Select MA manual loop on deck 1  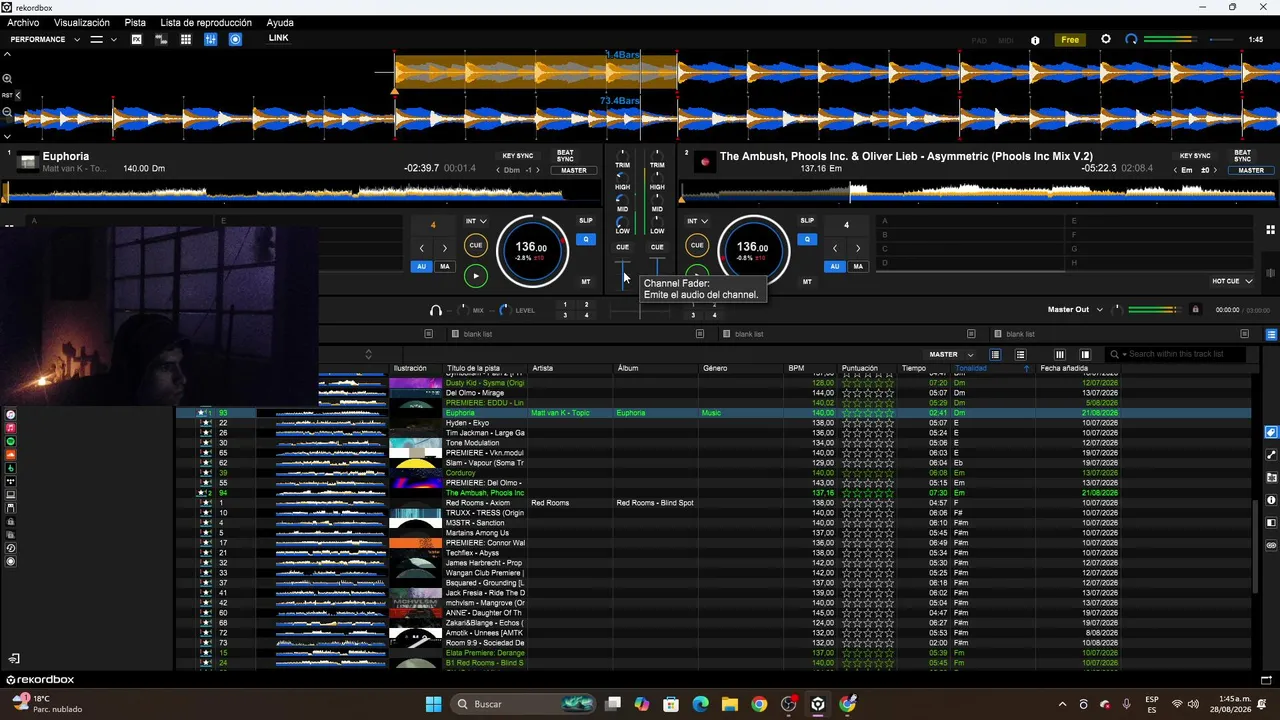[x=444, y=267]
